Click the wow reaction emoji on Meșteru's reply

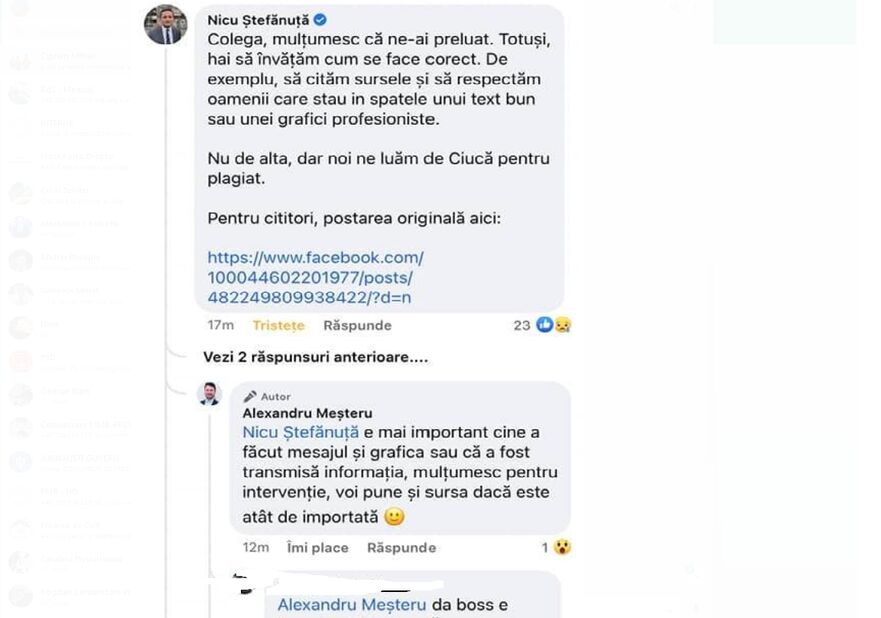point(563,547)
